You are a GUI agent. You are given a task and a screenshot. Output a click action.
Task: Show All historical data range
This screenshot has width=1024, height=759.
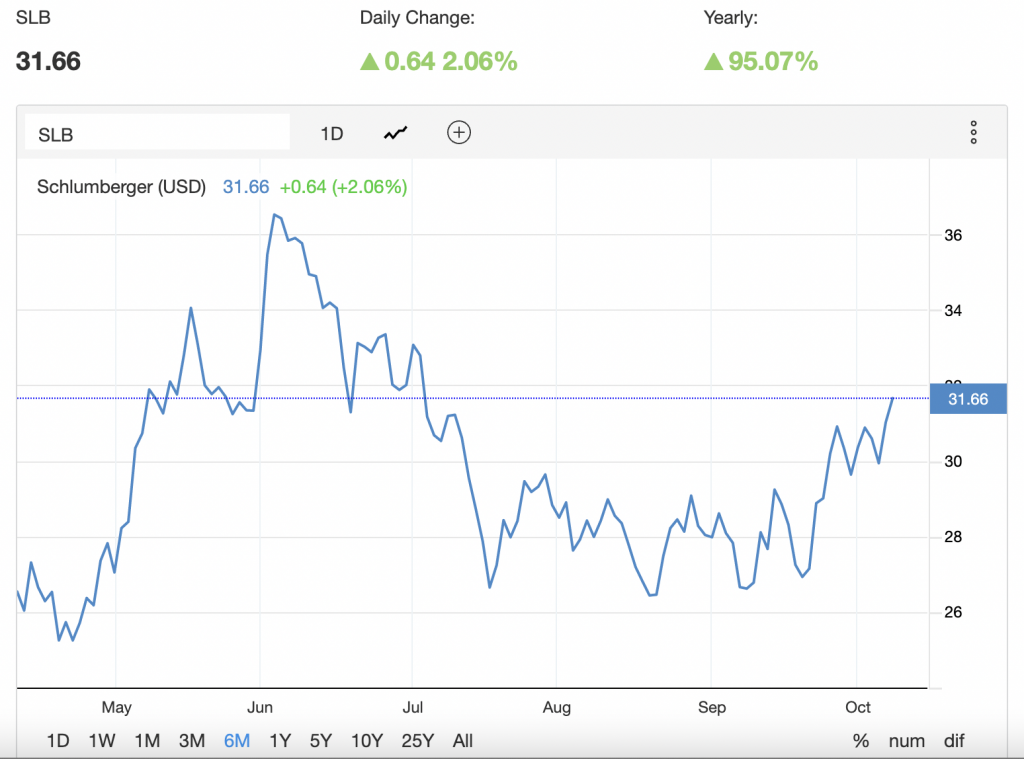point(463,741)
